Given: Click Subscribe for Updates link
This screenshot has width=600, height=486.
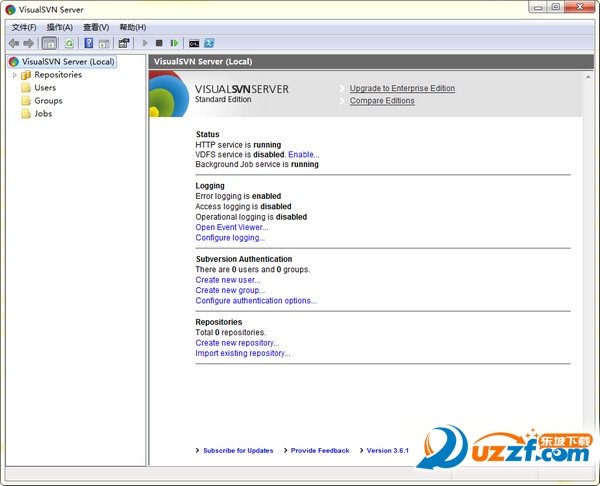Looking at the screenshot, I should (x=238, y=450).
